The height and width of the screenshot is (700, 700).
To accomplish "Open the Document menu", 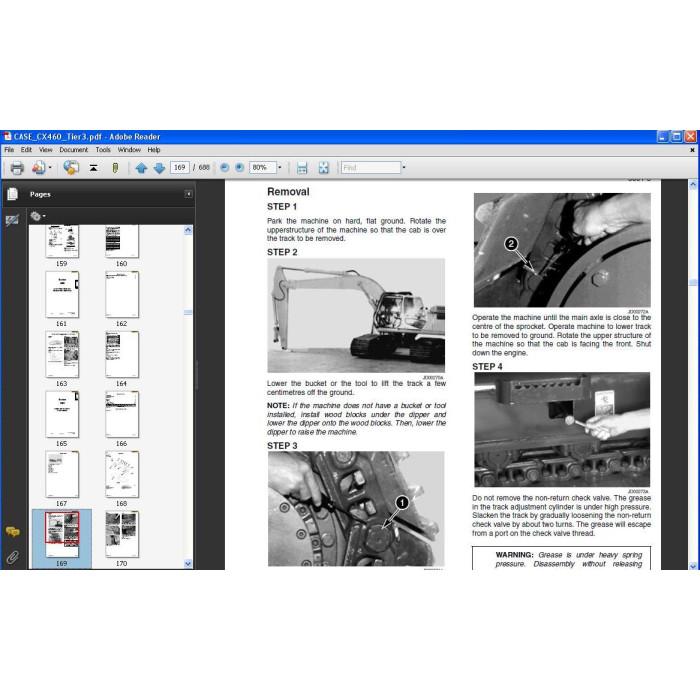I will click(74, 150).
